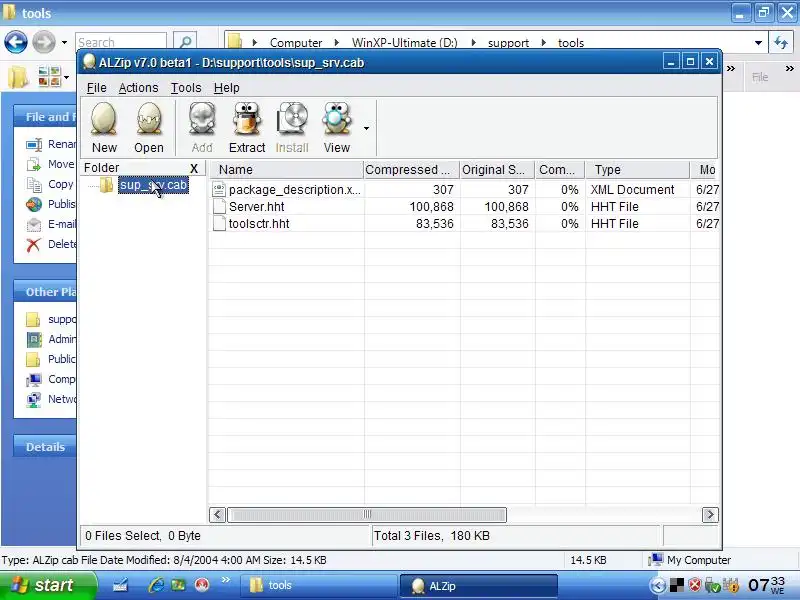Expand the toolbar options arrow beside View

click(366, 128)
